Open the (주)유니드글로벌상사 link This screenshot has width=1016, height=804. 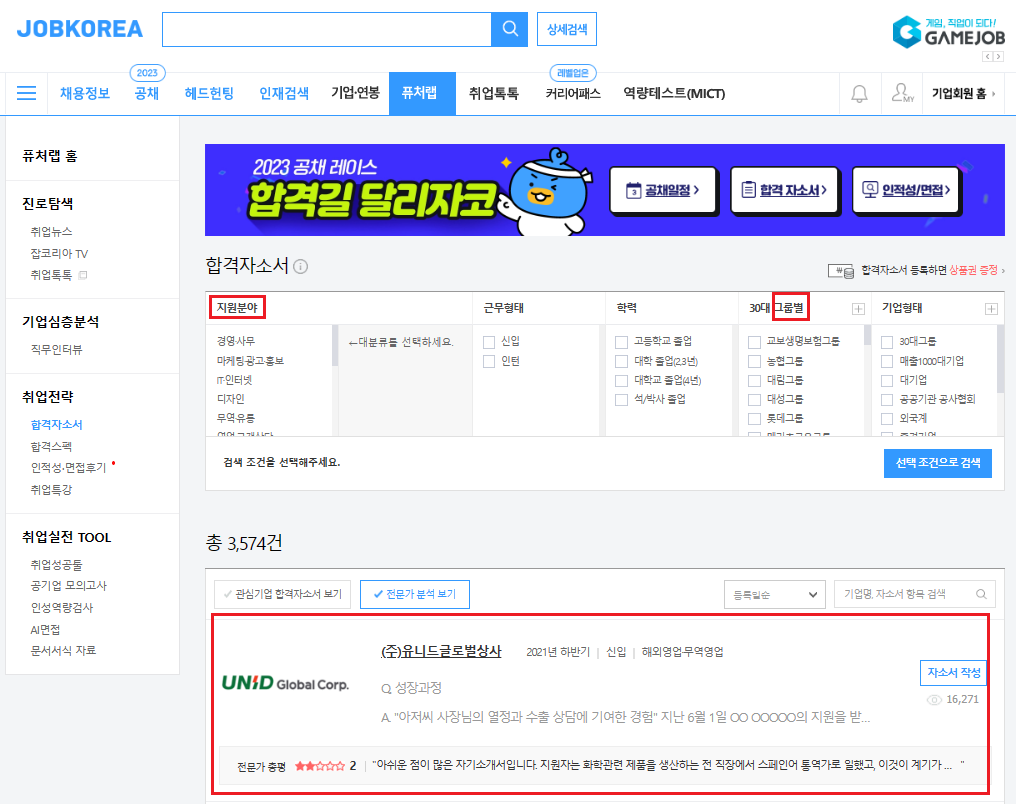click(x=441, y=651)
